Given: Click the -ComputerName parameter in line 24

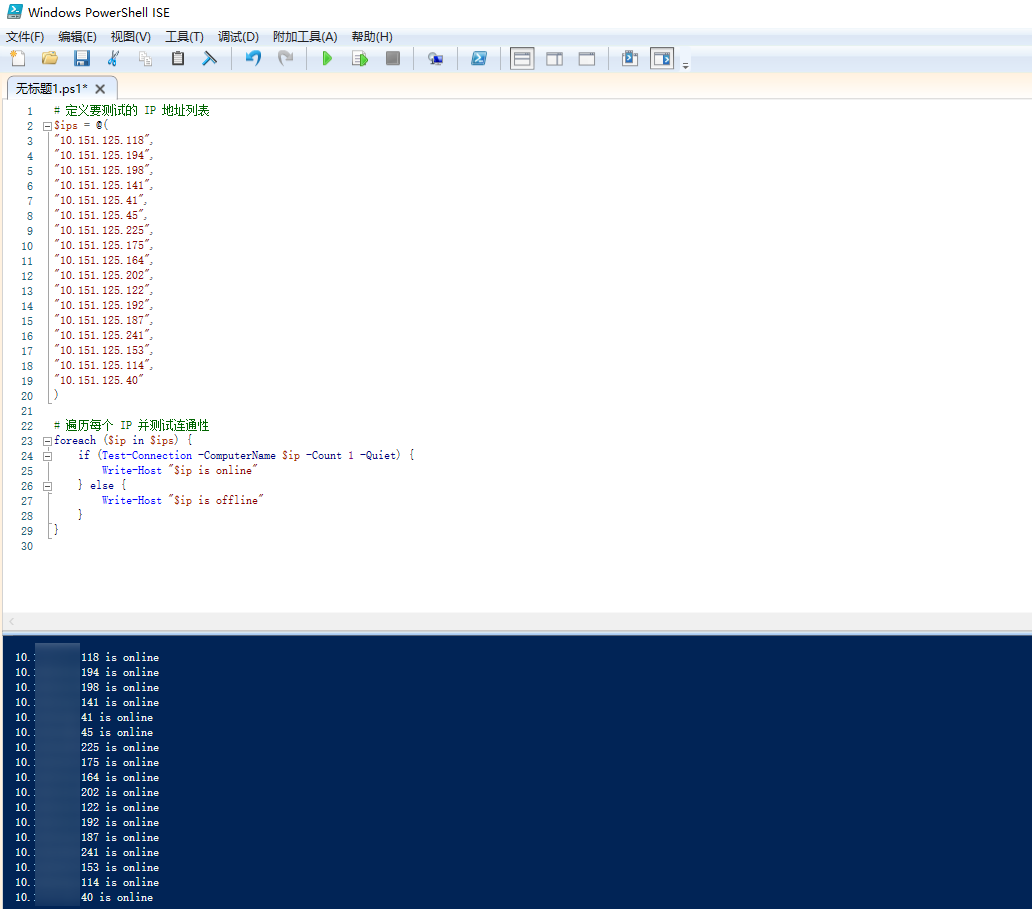Looking at the screenshot, I should click(237, 455).
